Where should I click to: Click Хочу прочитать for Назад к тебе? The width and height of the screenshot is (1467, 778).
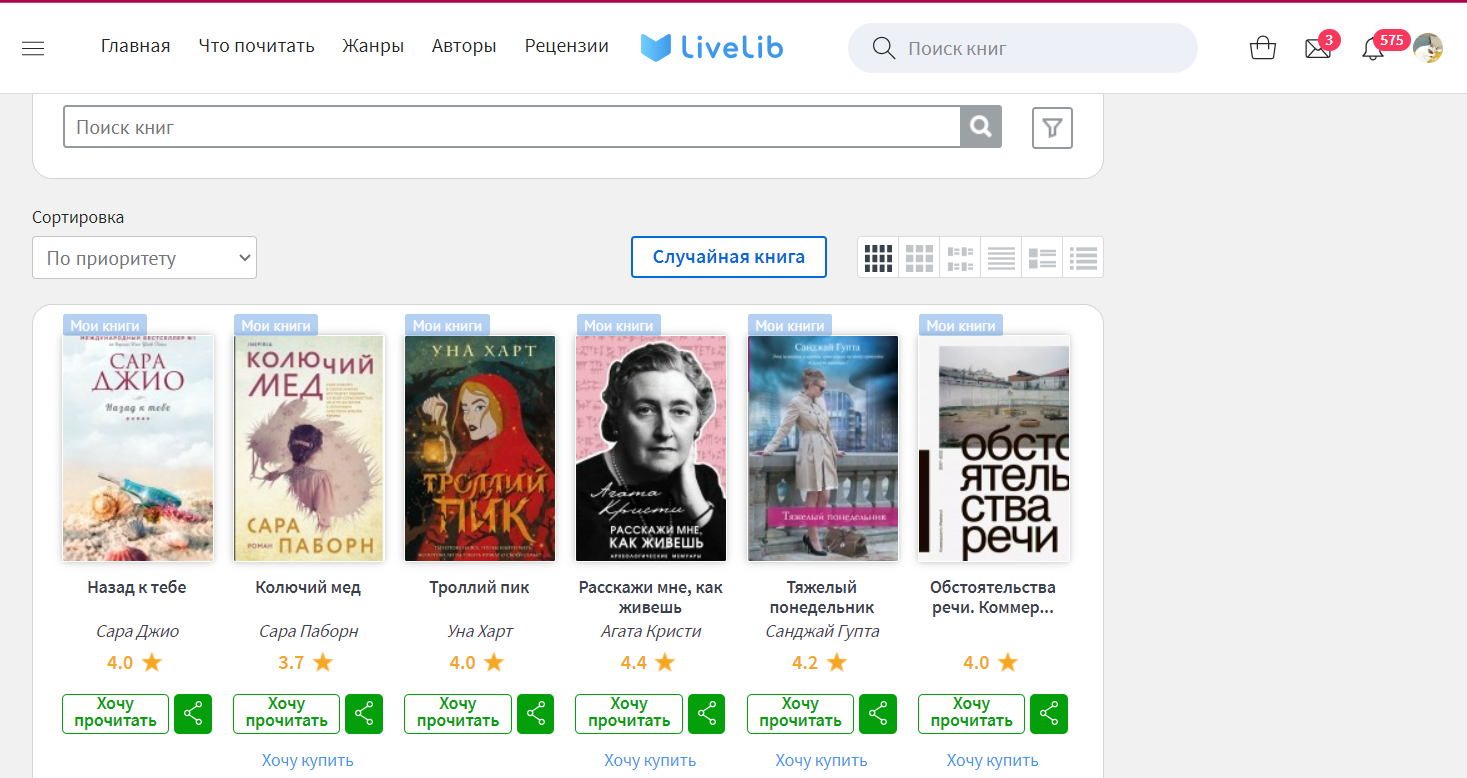(116, 714)
